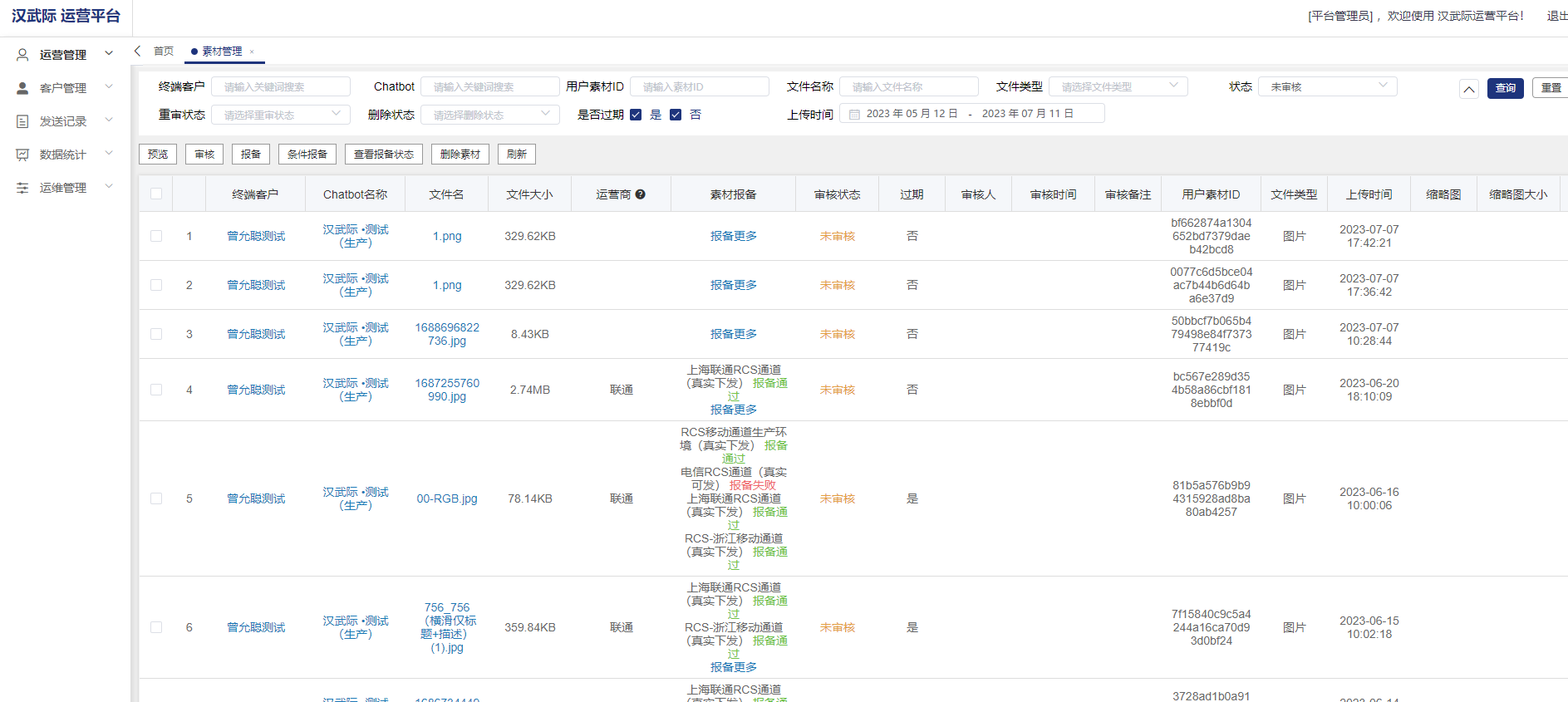Click the 运维管理 sliders icon in sidebar
The width and height of the screenshot is (1568, 702).
[22, 188]
